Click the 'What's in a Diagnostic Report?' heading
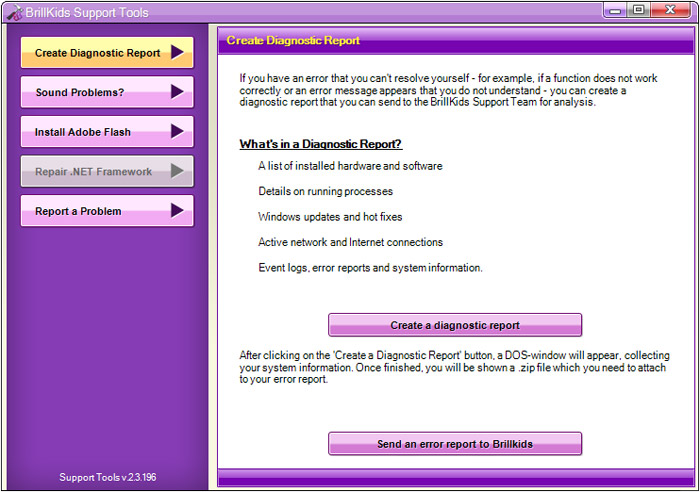 tap(321, 144)
